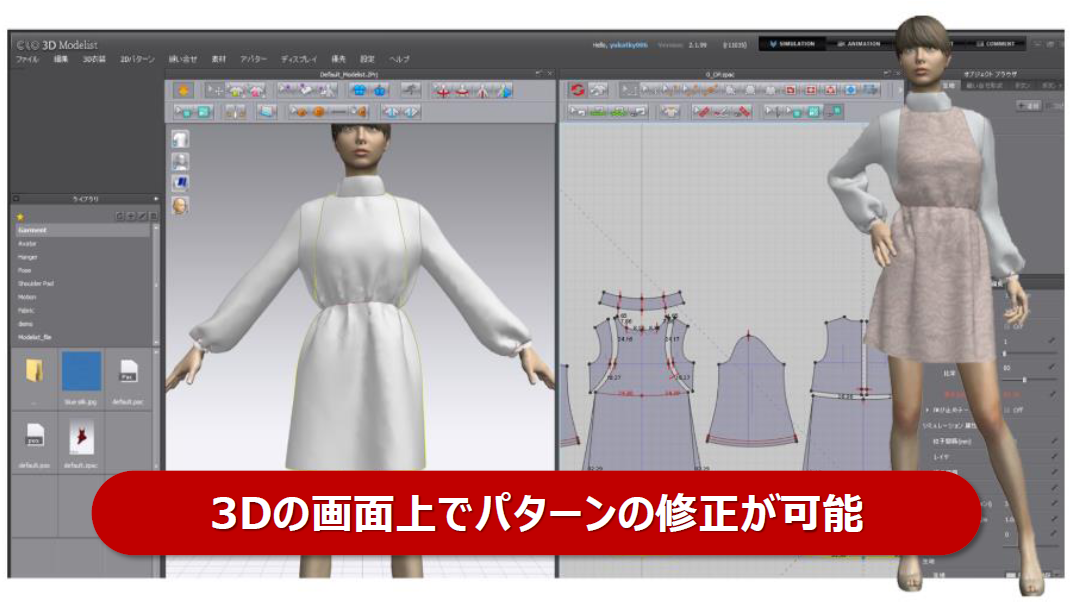1071x604 pixels.
Task: Open the parent folder icon in library
Action: [x=34, y=372]
